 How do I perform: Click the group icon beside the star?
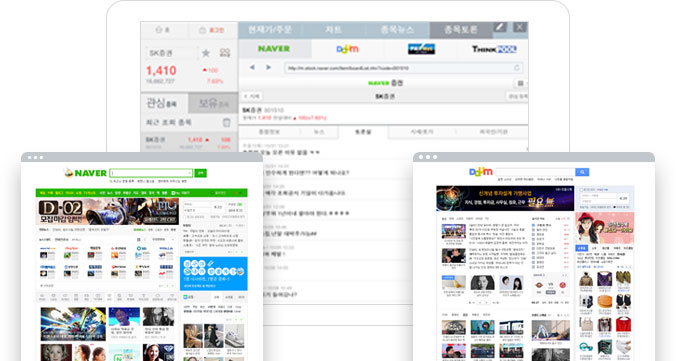(x=225, y=53)
